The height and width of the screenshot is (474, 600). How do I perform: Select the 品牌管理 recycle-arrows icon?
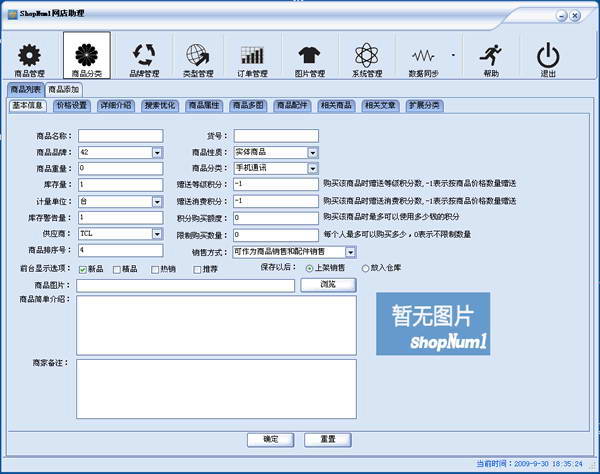[x=144, y=56]
